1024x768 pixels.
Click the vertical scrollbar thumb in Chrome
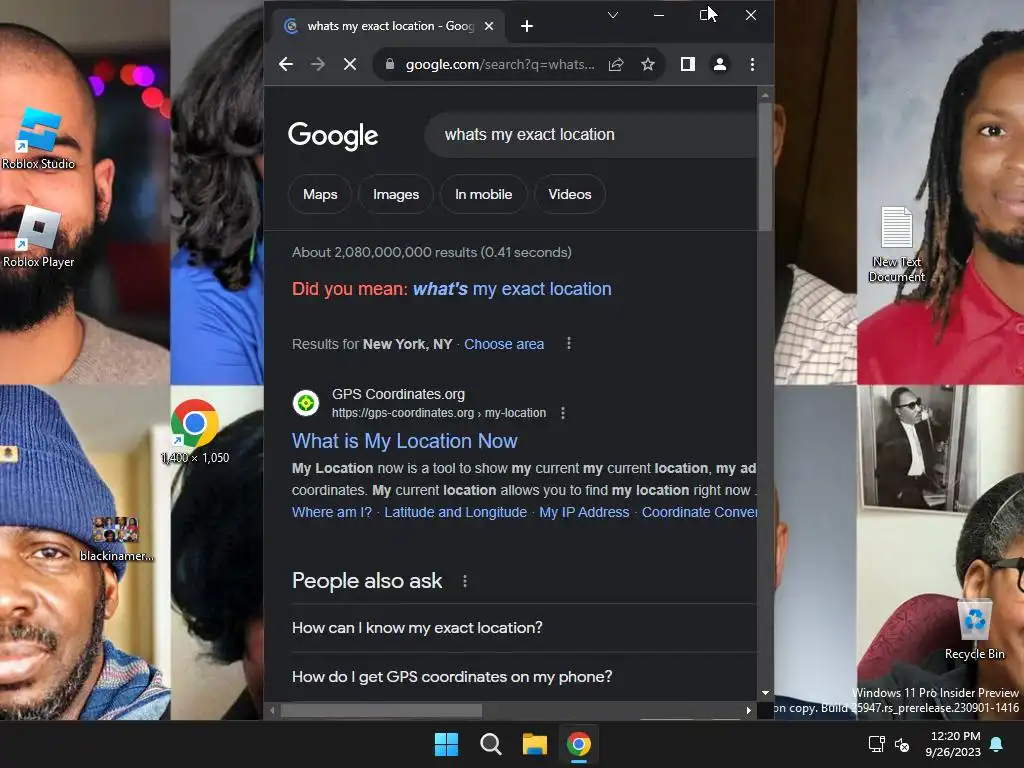[765, 167]
